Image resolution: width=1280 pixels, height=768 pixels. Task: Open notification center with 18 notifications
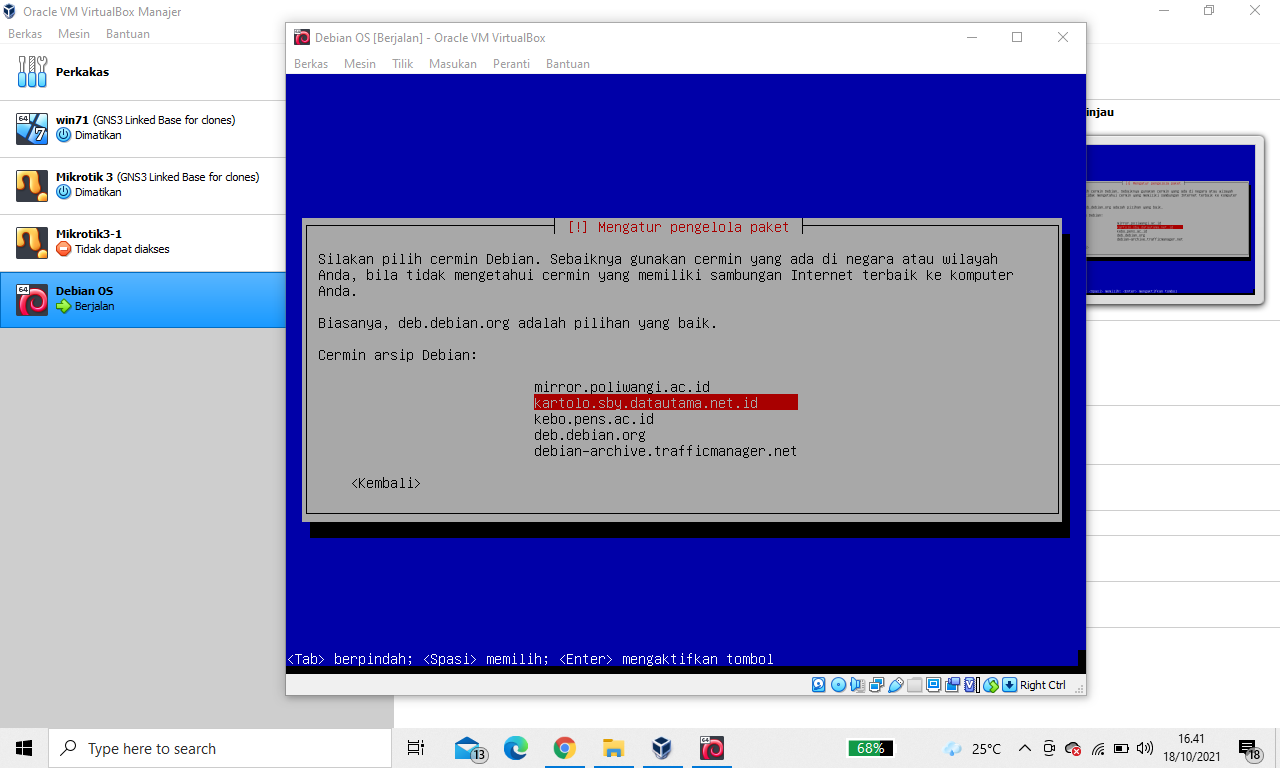point(1250,748)
